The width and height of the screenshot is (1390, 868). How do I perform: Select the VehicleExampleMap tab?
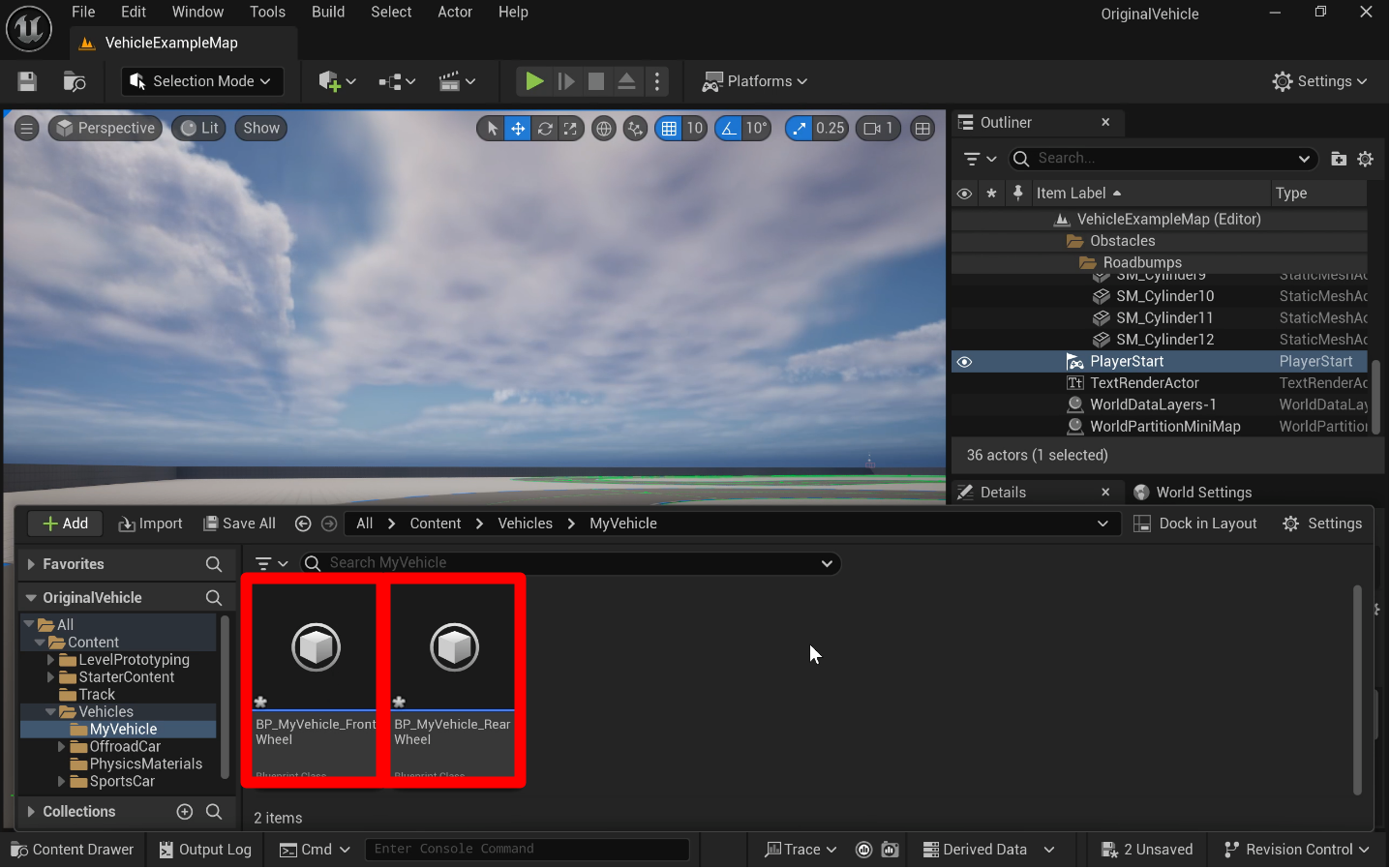point(184,43)
